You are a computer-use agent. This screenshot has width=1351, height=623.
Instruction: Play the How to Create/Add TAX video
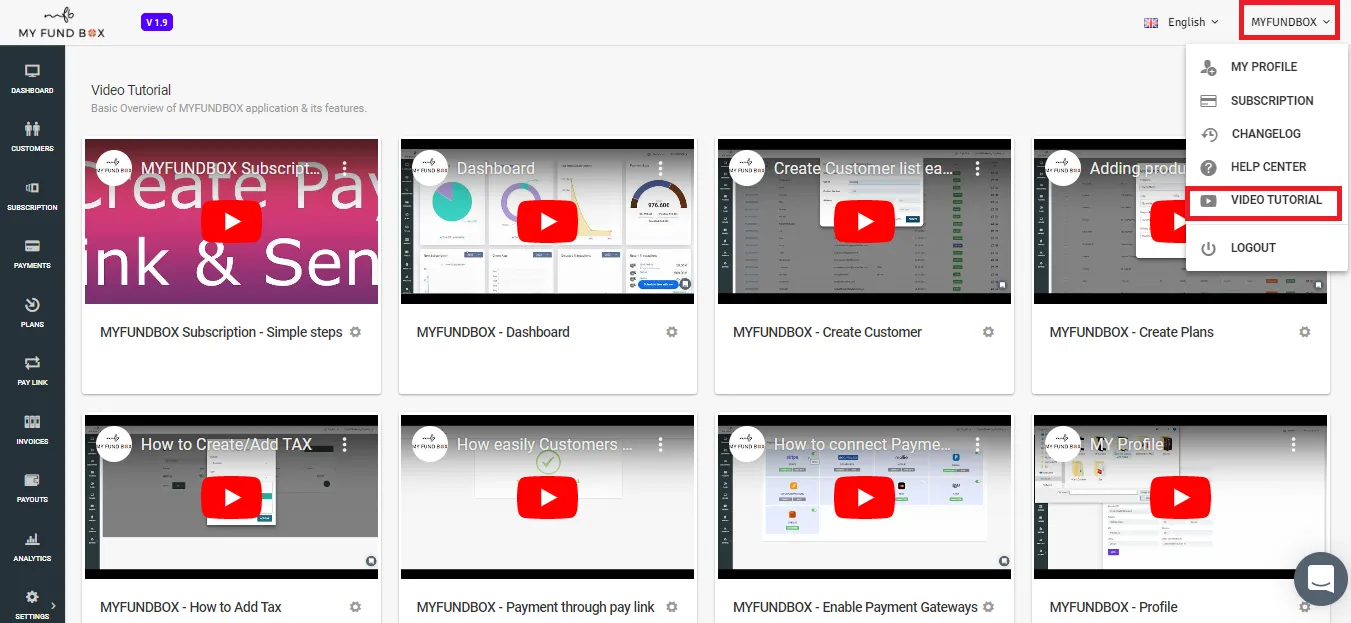pyautogui.click(x=232, y=497)
